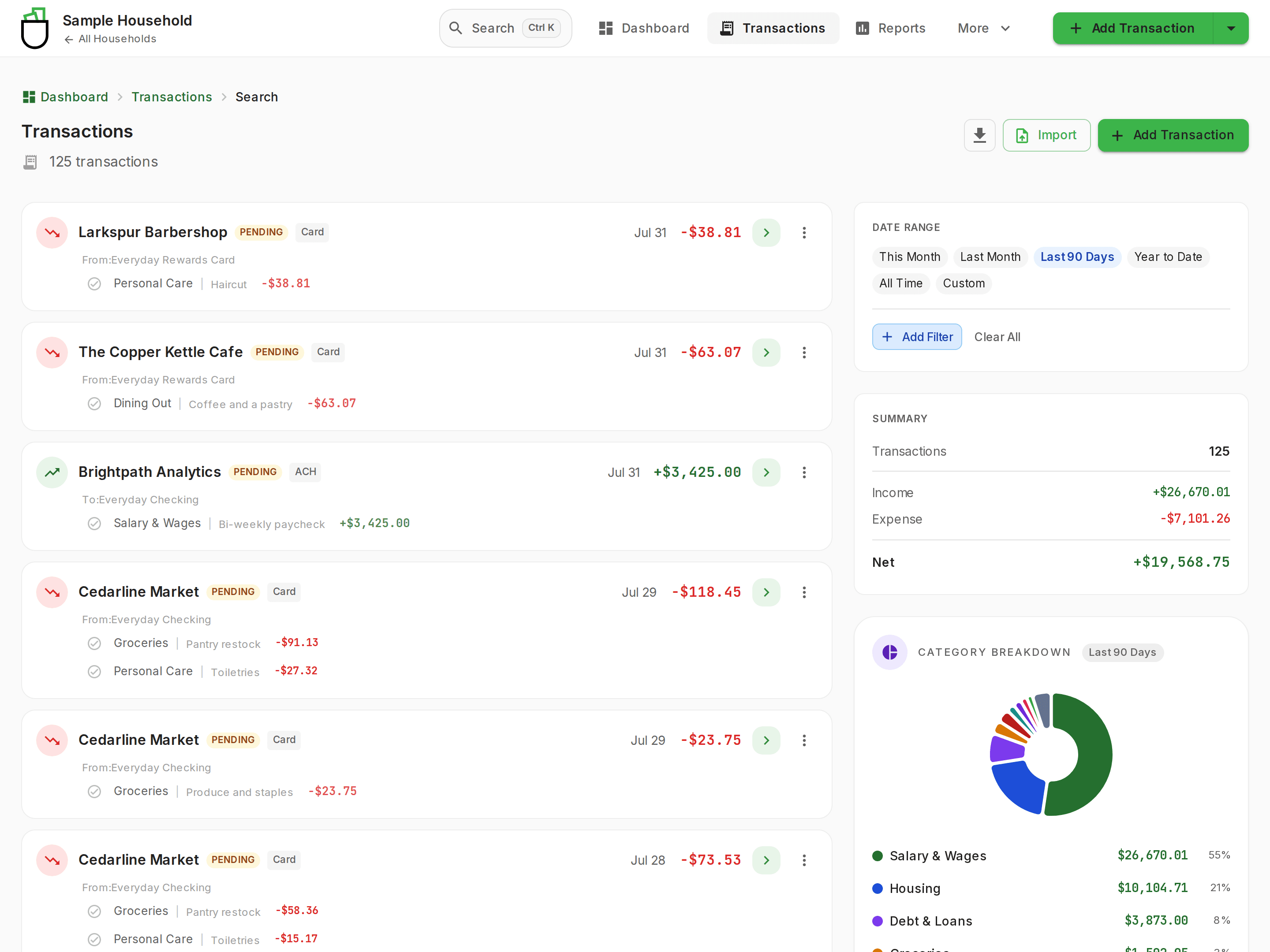Toggle Groceries Pantry restock -$91.13 check
Viewport: 1270px width, 952px height.
pos(95,644)
